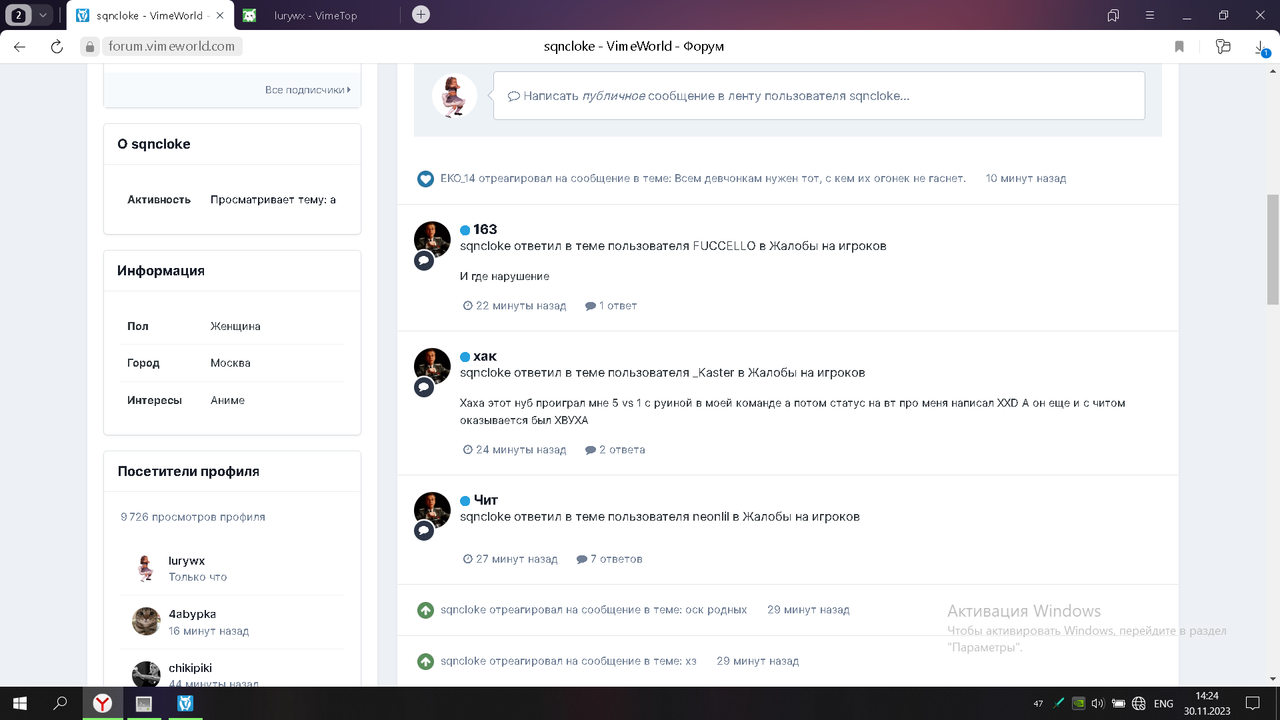Open FUCCELLO user link

click(724, 246)
